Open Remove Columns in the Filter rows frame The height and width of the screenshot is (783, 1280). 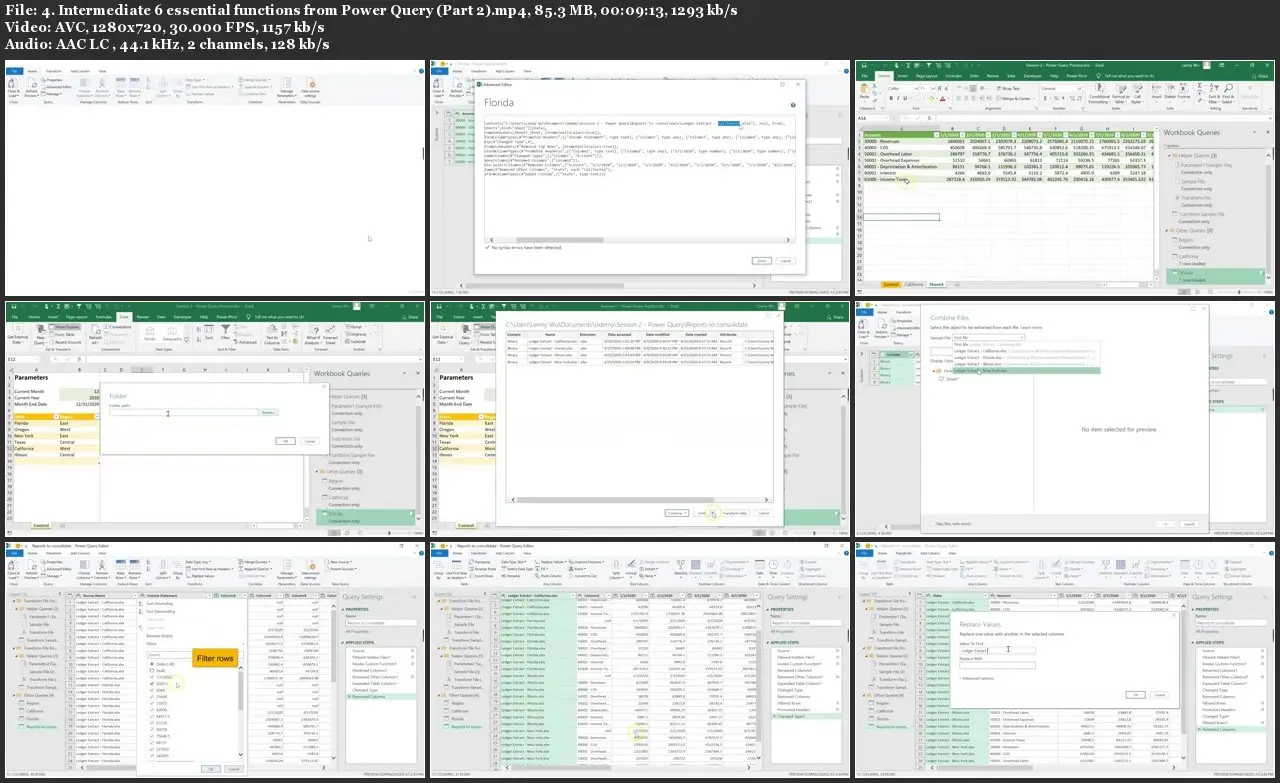pos(101,572)
